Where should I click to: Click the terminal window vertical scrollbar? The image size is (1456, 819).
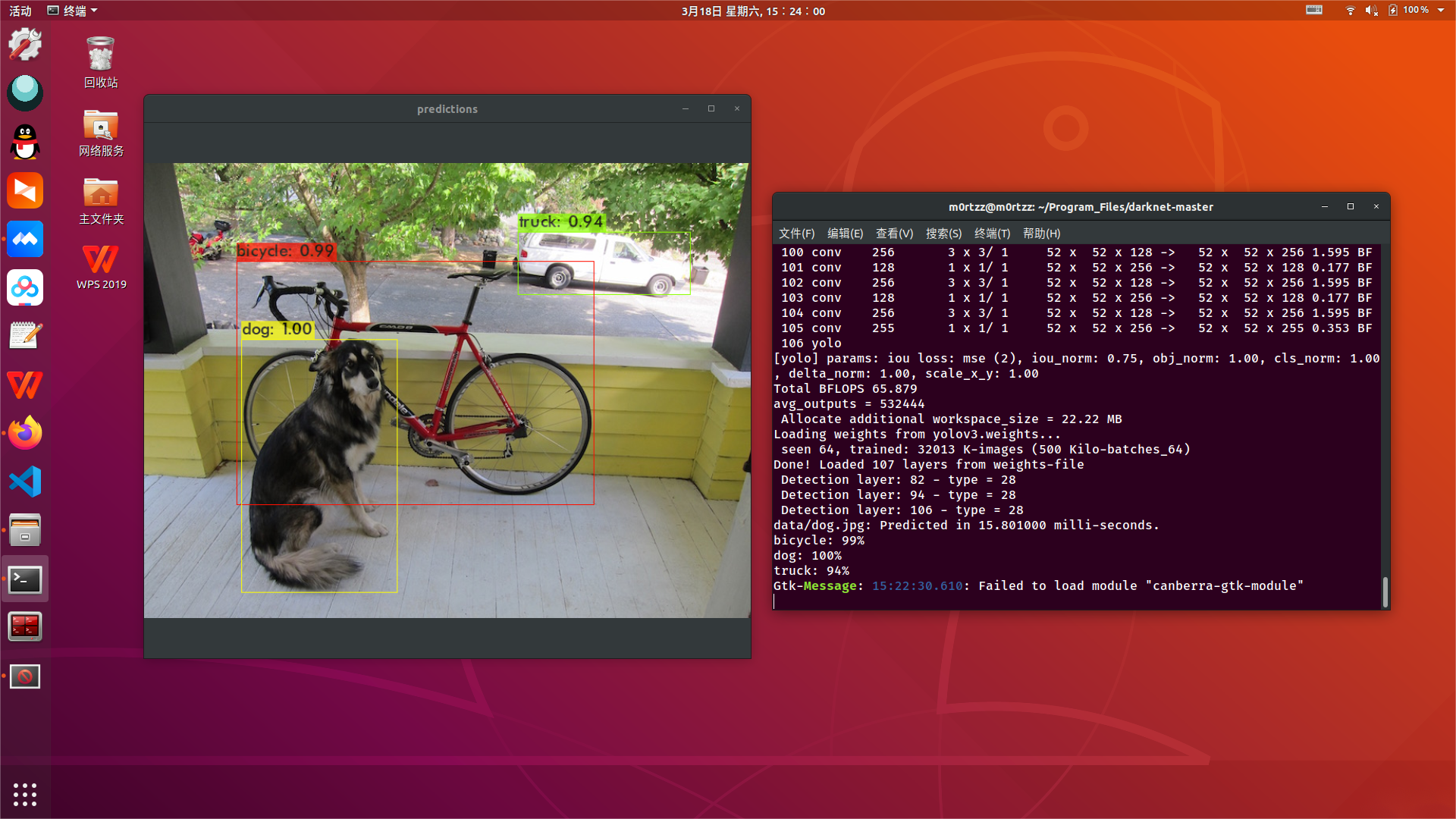tap(1385, 591)
